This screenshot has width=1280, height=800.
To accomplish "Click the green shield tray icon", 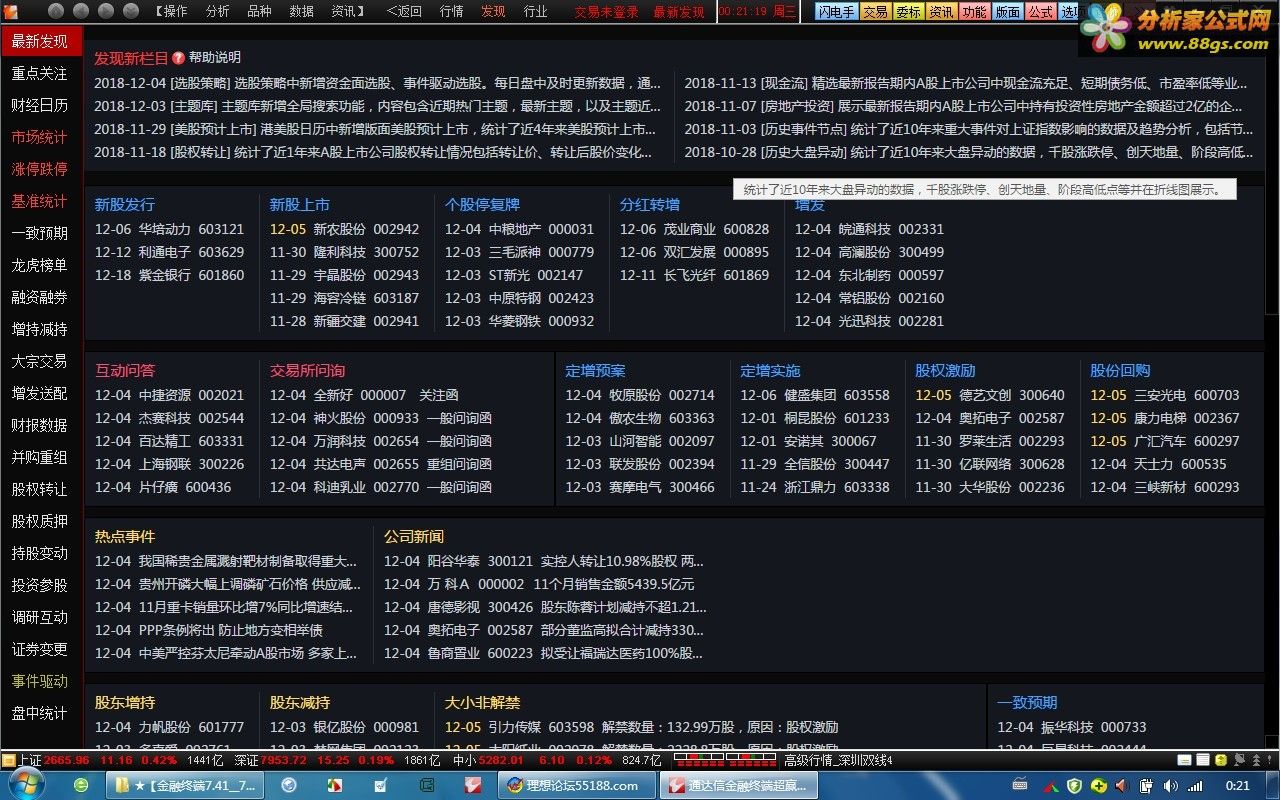I will pyautogui.click(x=1074, y=786).
